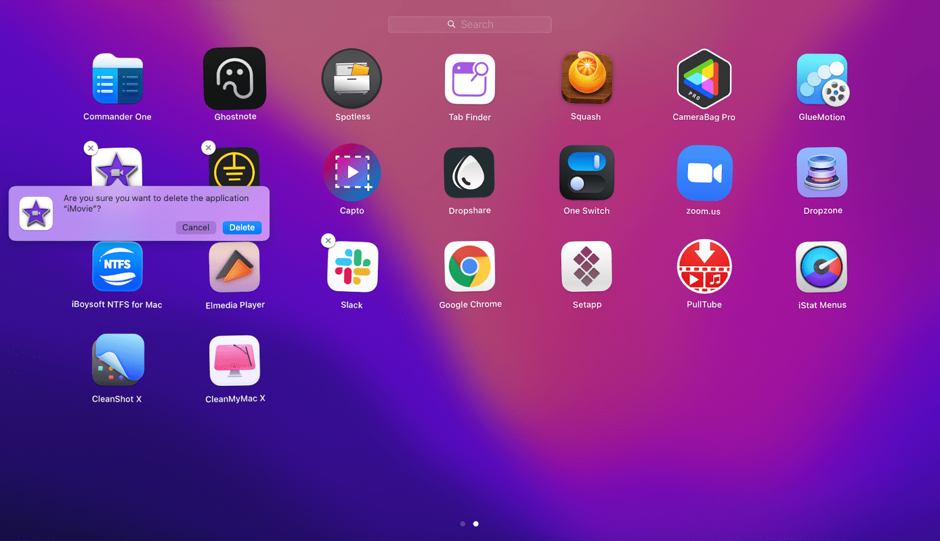Screen dimensions: 940x541
Task: Cancel the iMovie deletion dialog
Action: (196, 228)
